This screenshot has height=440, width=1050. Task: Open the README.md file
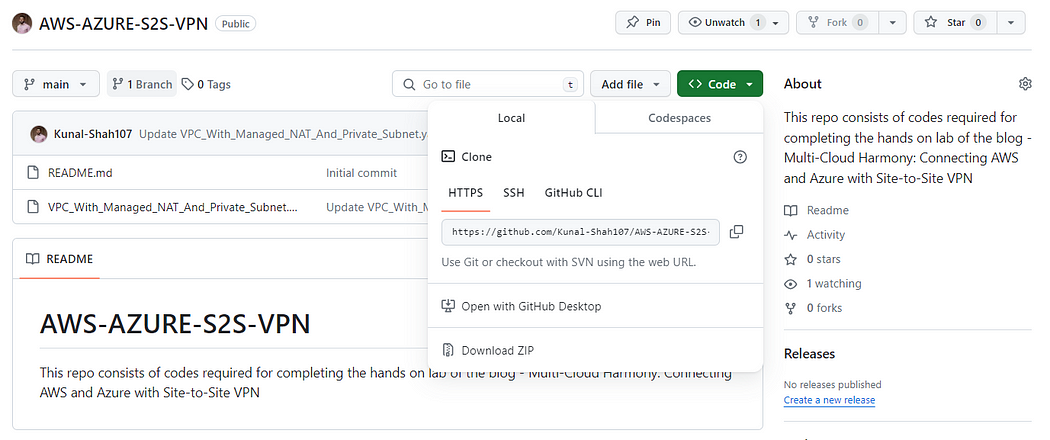[80, 173]
